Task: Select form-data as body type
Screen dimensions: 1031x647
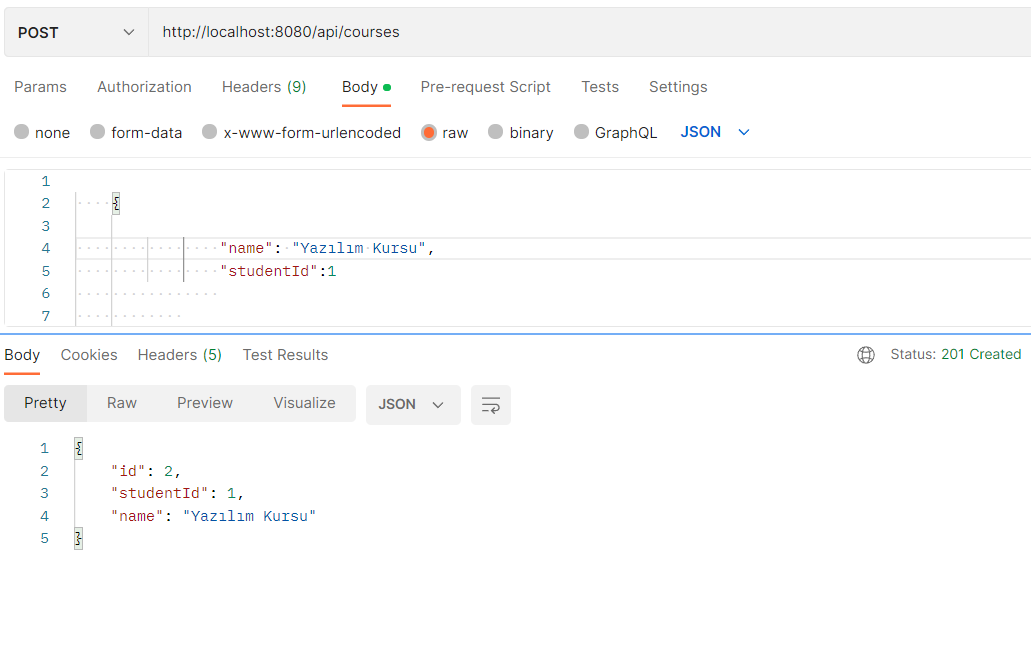Action: 136,132
